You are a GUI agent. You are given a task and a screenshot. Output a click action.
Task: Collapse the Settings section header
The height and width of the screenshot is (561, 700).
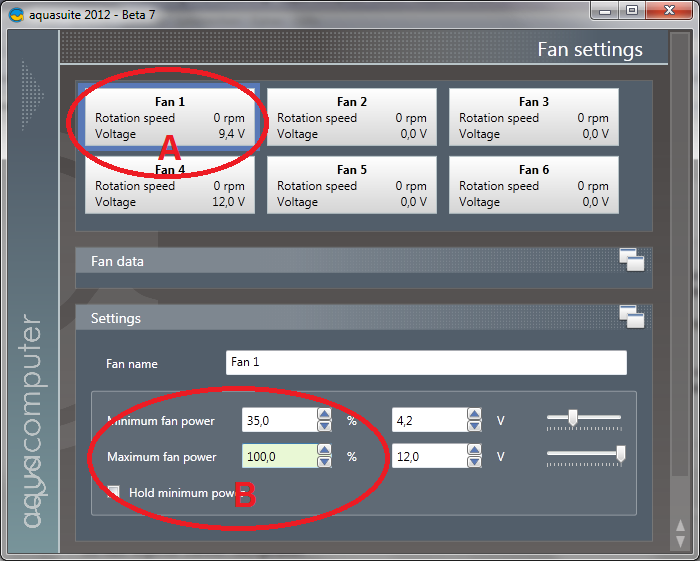tap(364, 318)
